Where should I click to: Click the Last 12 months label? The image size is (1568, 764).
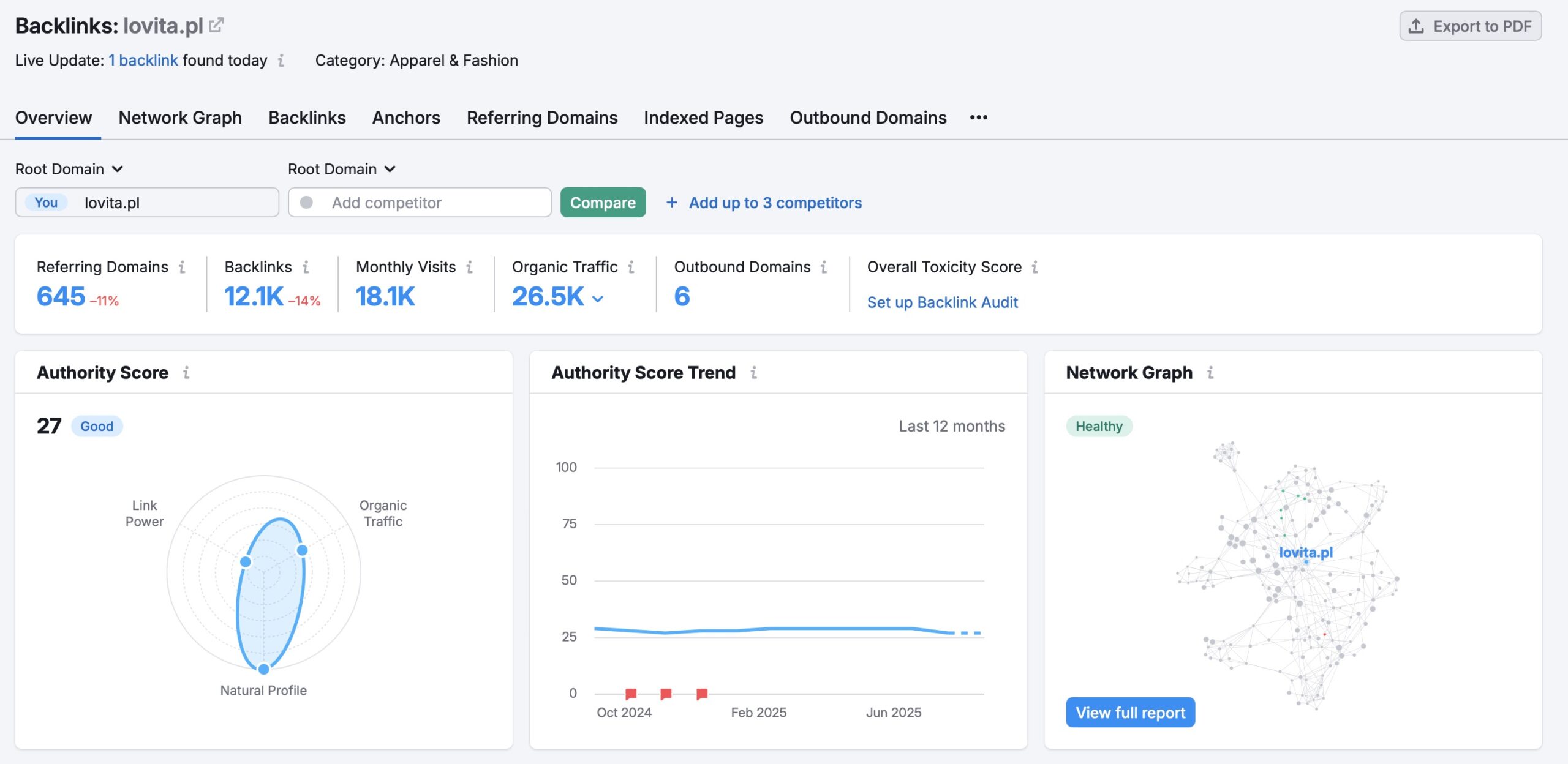click(x=952, y=426)
